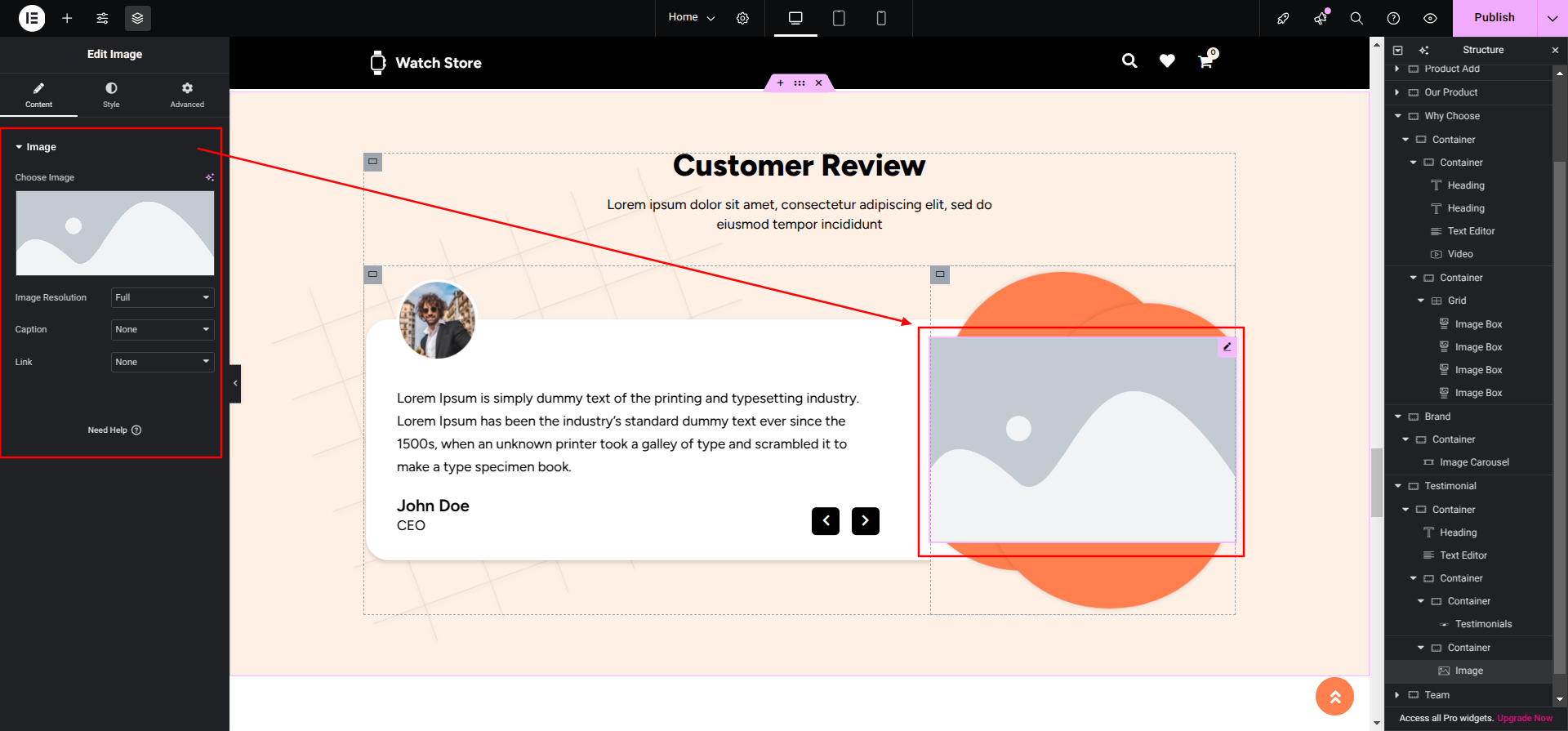Collapse the Image section header
This screenshot has height=731, width=1568.
coord(36,147)
